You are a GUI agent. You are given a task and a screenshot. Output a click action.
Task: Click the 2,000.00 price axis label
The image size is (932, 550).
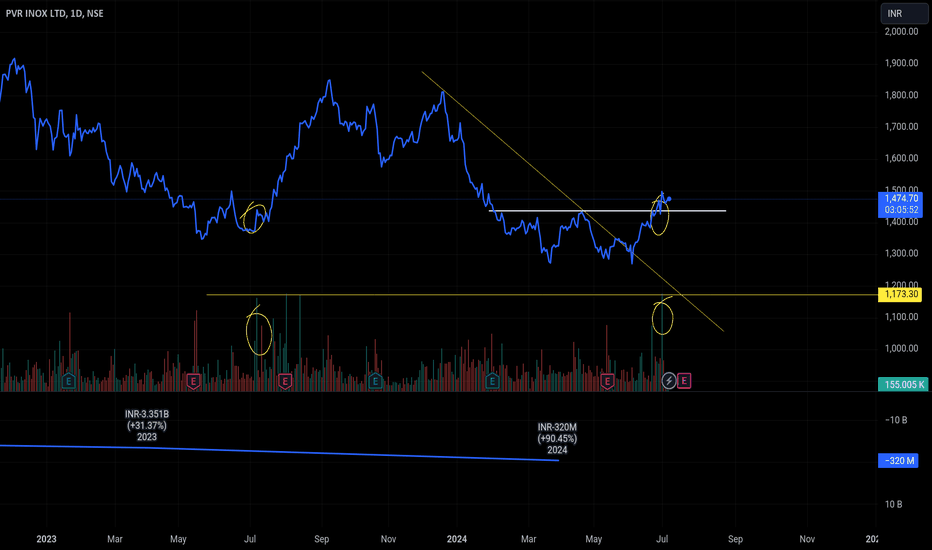click(901, 32)
